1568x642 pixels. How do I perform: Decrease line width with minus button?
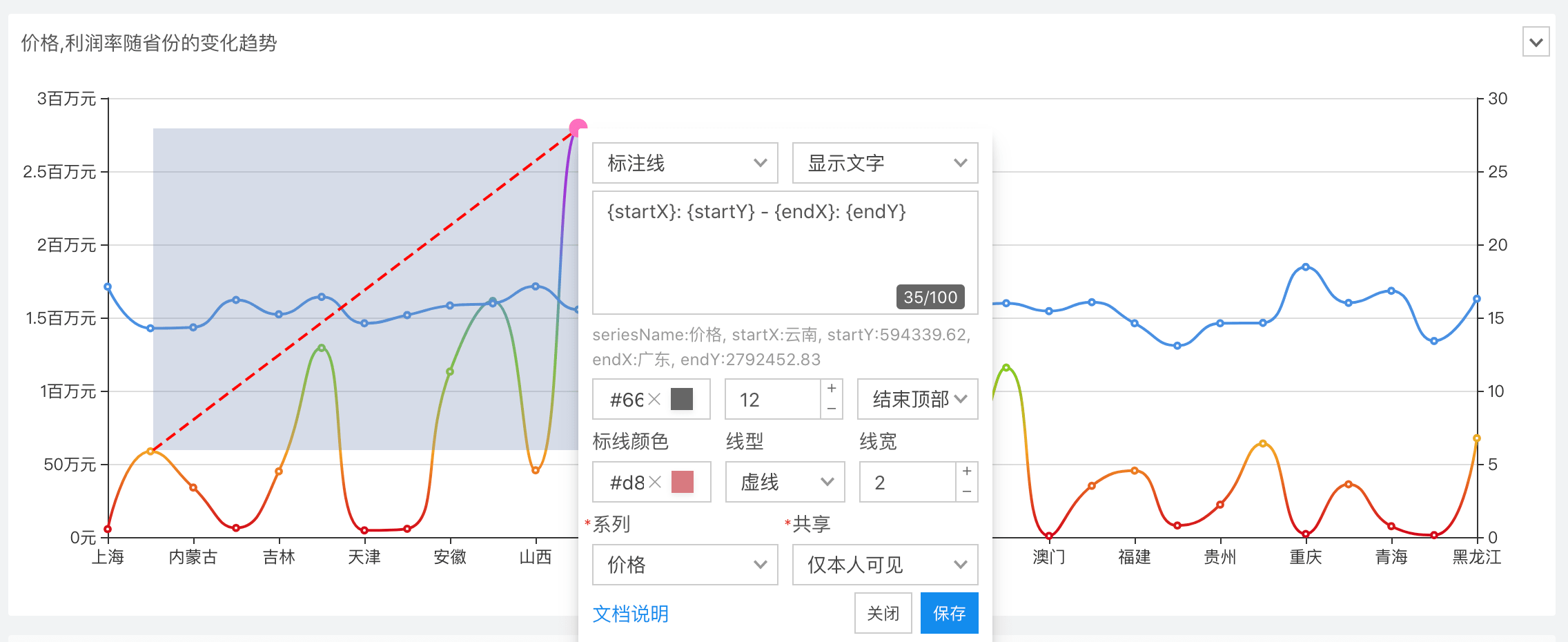click(967, 492)
